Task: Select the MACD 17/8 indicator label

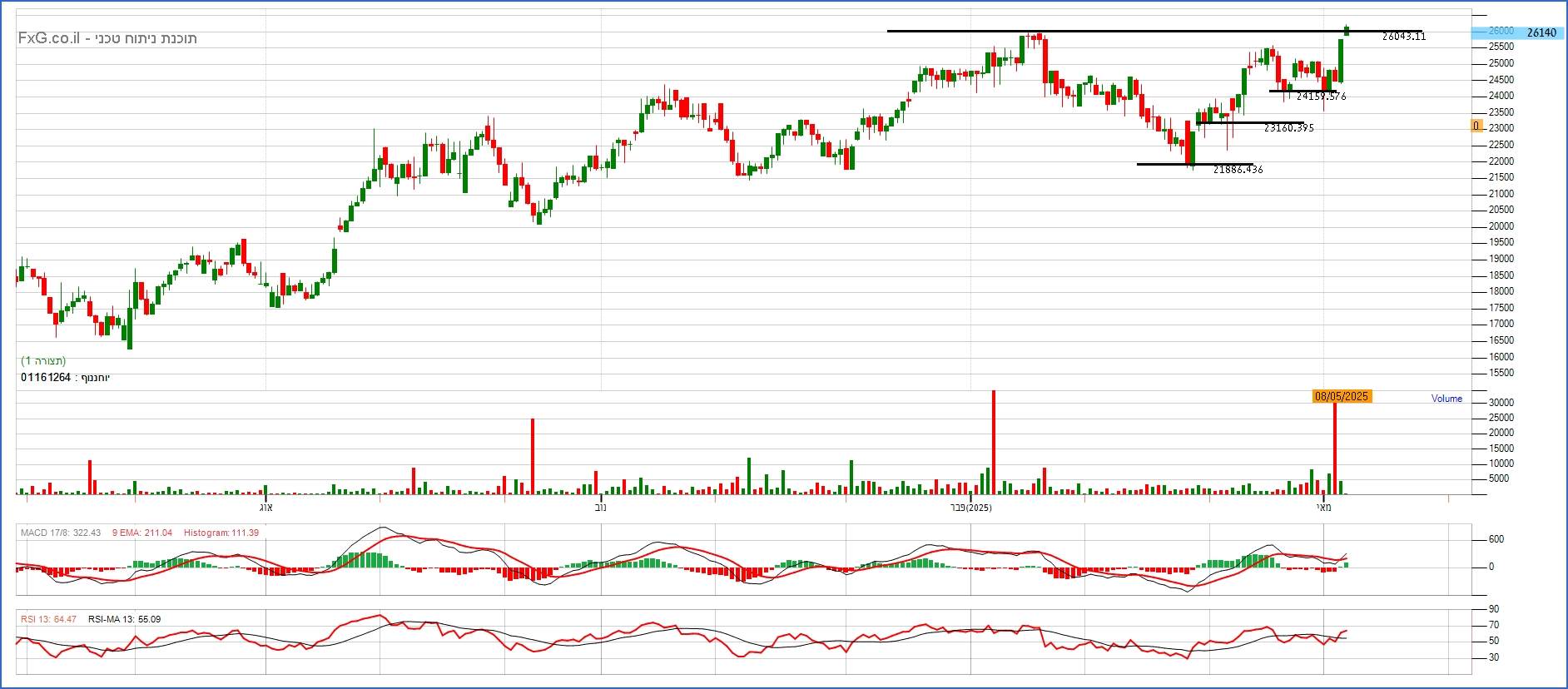Action: click(61, 533)
